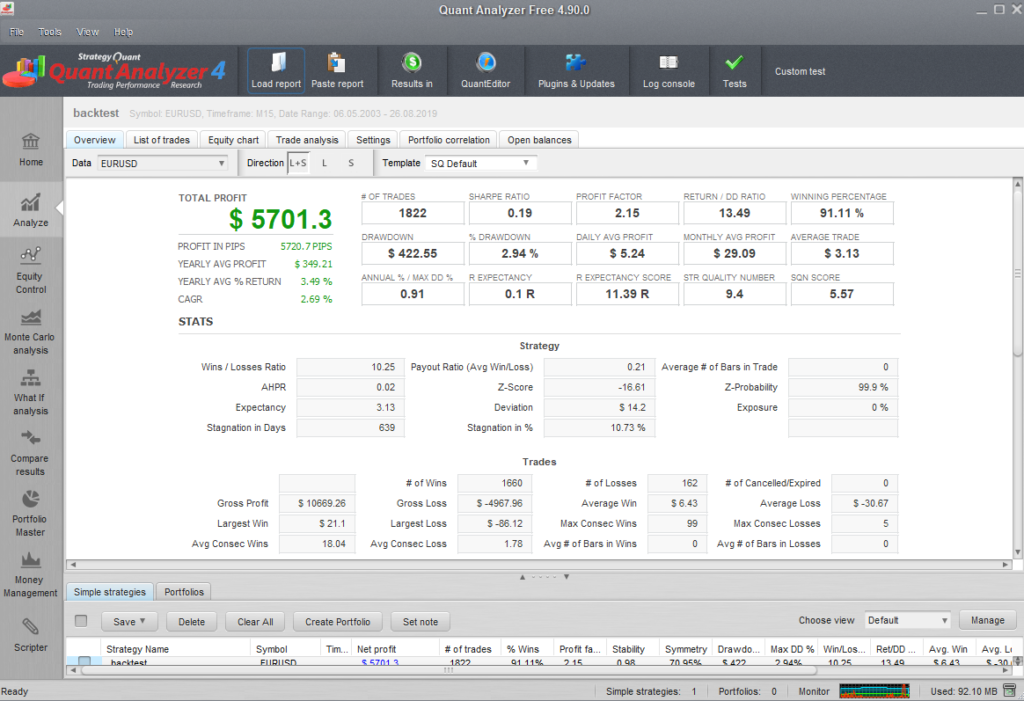Open the View menu
Viewport: 1024px width, 701px height.
[88, 31]
